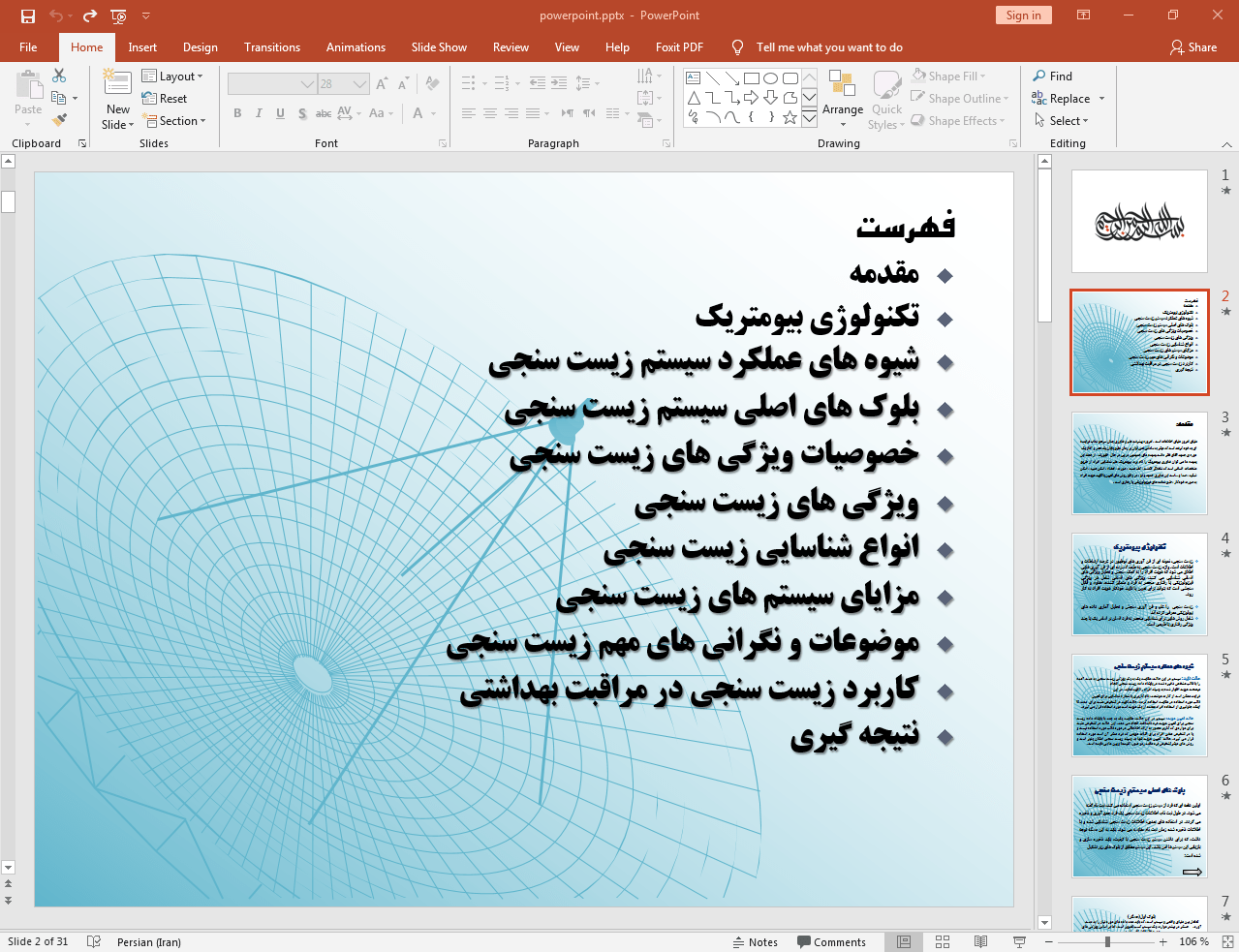Image resolution: width=1239 pixels, height=952 pixels.
Task: Switch to the Transitions tab
Action: 272,46
